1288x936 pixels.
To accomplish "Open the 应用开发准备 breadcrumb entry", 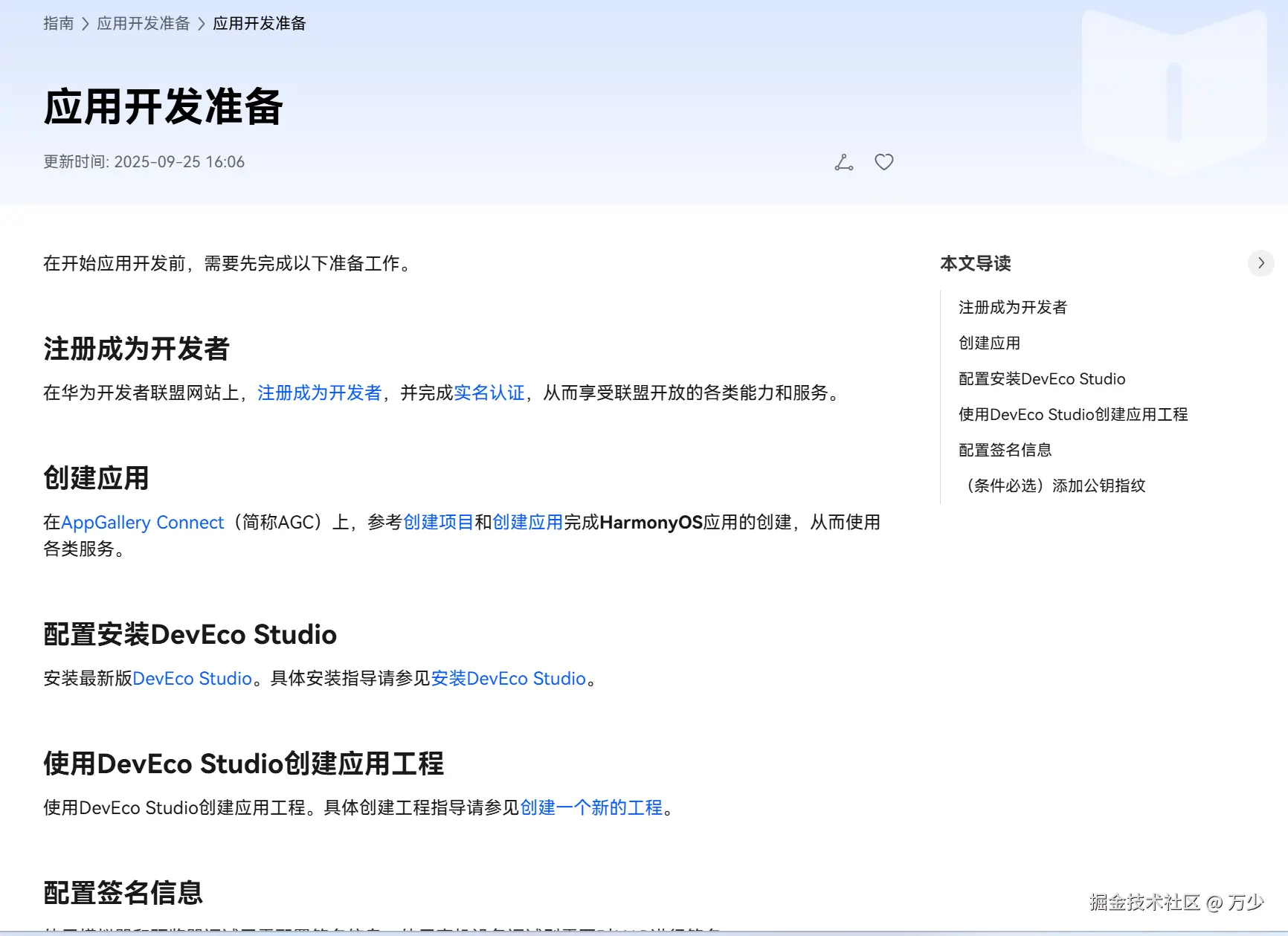I will pyautogui.click(x=144, y=22).
